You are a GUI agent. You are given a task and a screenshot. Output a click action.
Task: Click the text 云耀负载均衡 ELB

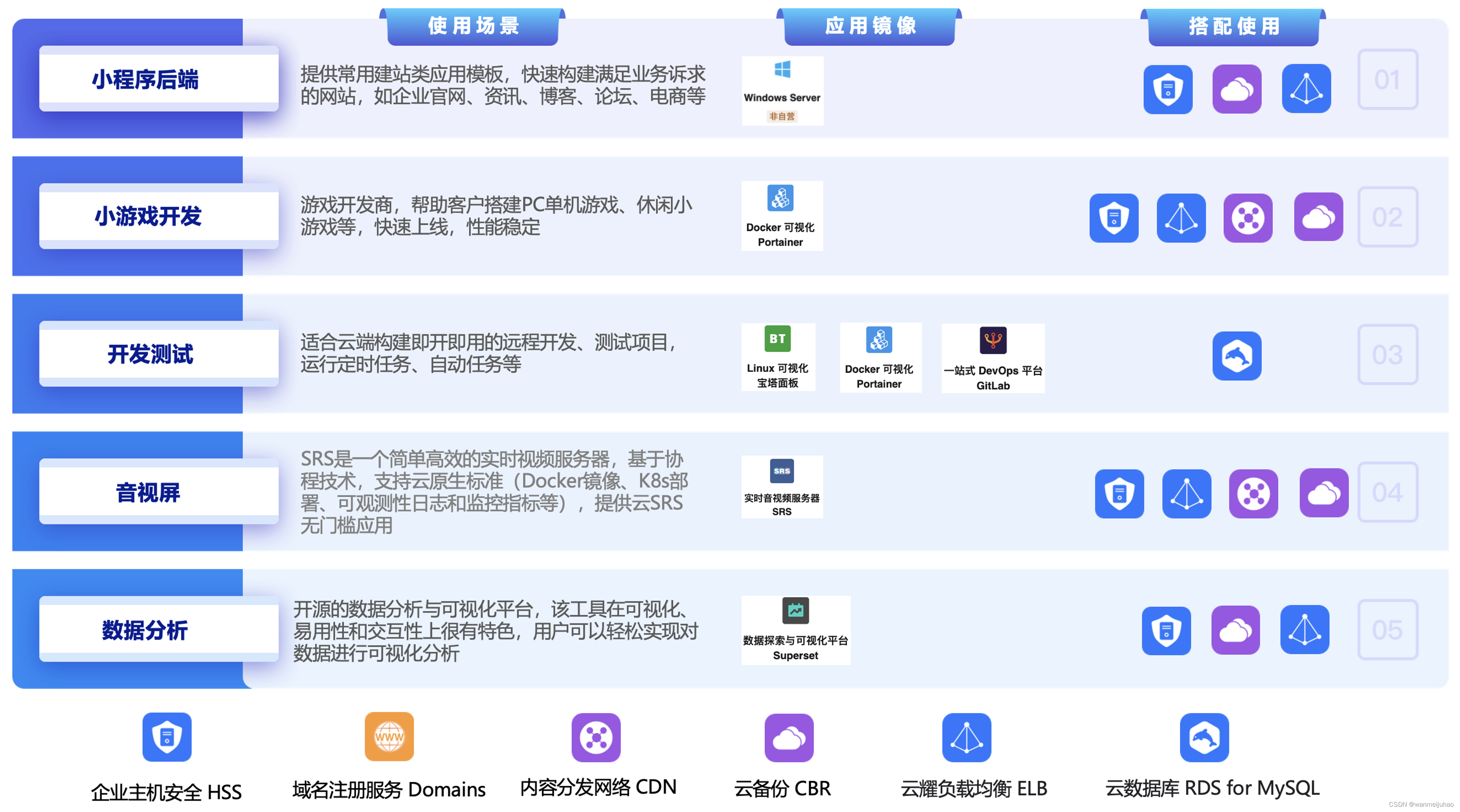(x=974, y=788)
